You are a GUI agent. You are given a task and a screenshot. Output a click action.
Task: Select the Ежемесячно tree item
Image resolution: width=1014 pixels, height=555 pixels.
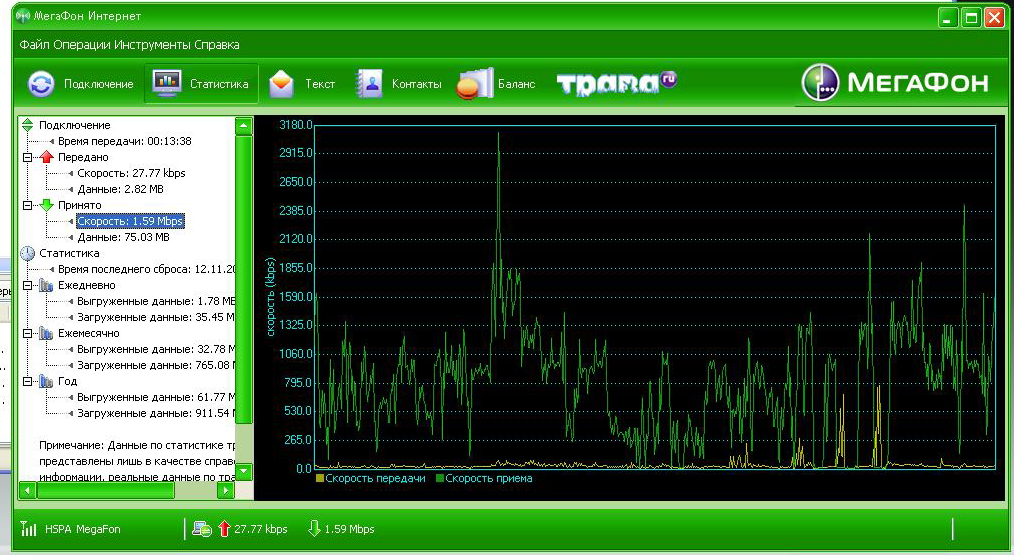89,333
